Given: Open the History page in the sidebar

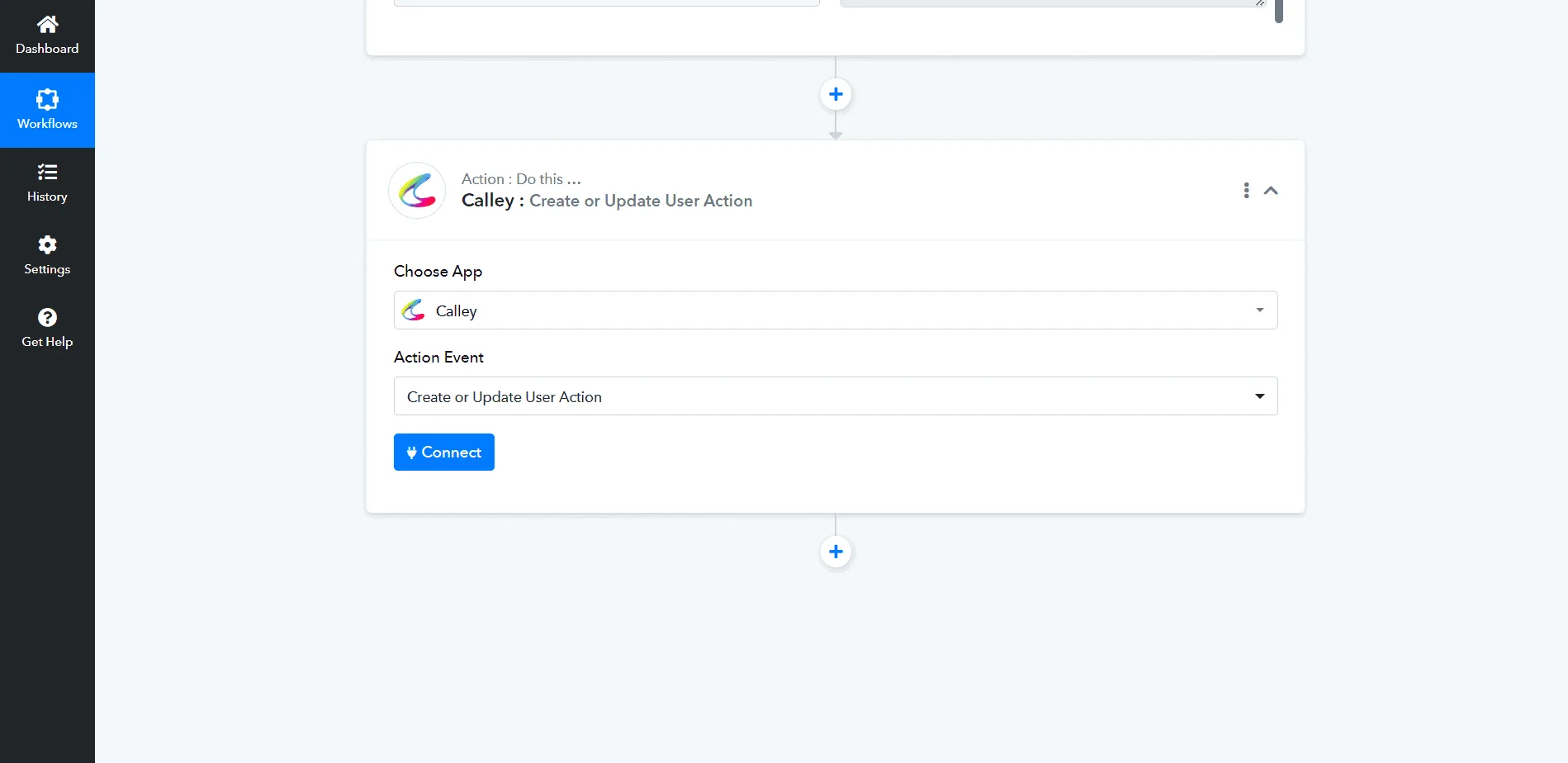Looking at the screenshot, I should (x=47, y=182).
